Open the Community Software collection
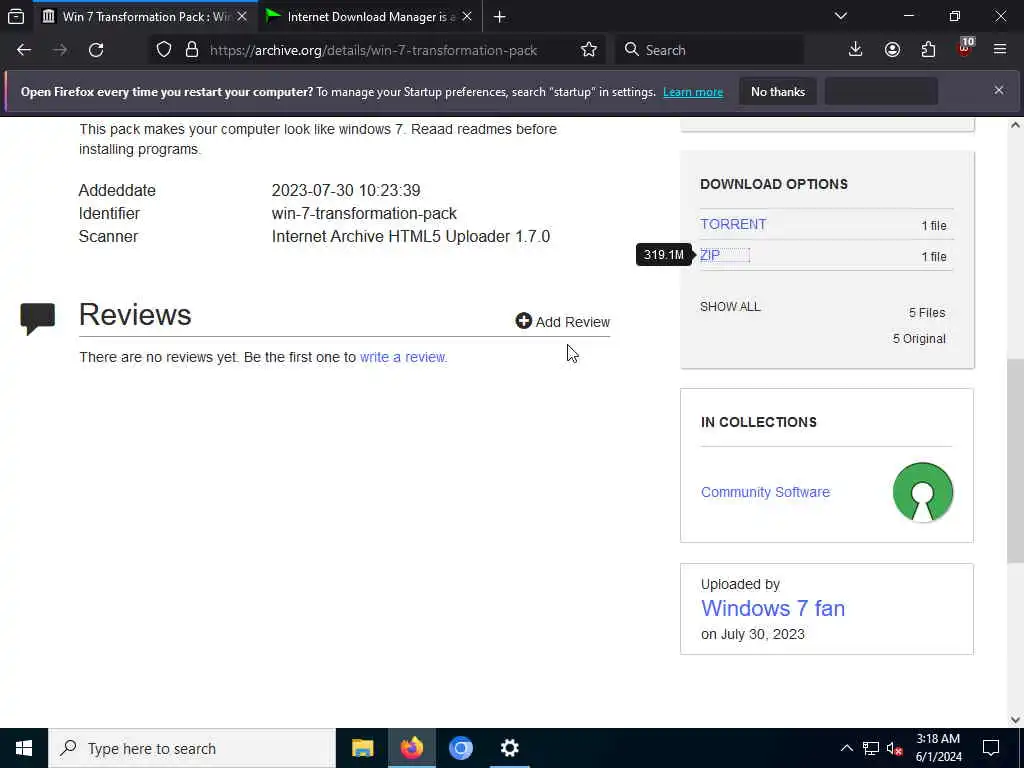This screenshot has height=768, width=1024. tap(765, 492)
